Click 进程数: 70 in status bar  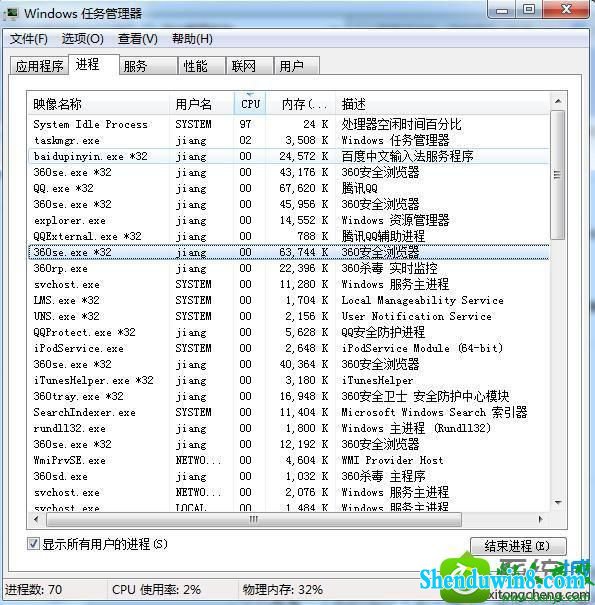point(33,590)
